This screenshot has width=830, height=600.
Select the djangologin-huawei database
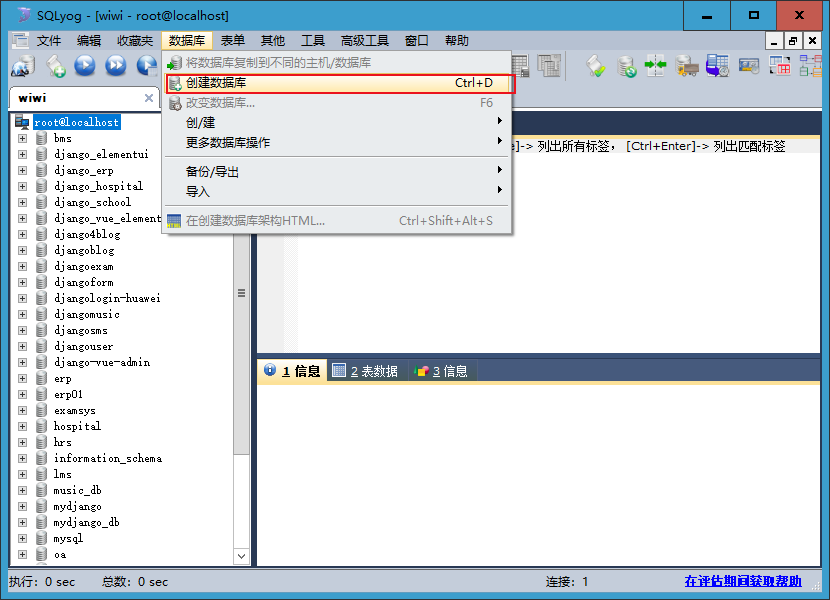tap(107, 298)
